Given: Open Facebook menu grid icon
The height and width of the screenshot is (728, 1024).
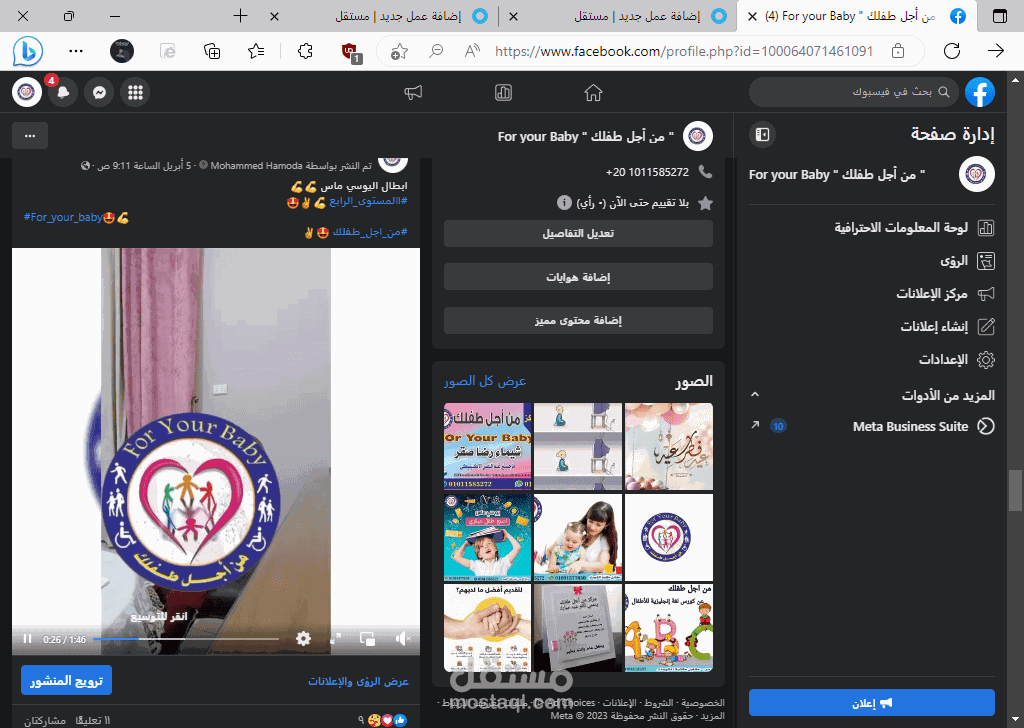Looking at the screenshot, I should (135, 93).
